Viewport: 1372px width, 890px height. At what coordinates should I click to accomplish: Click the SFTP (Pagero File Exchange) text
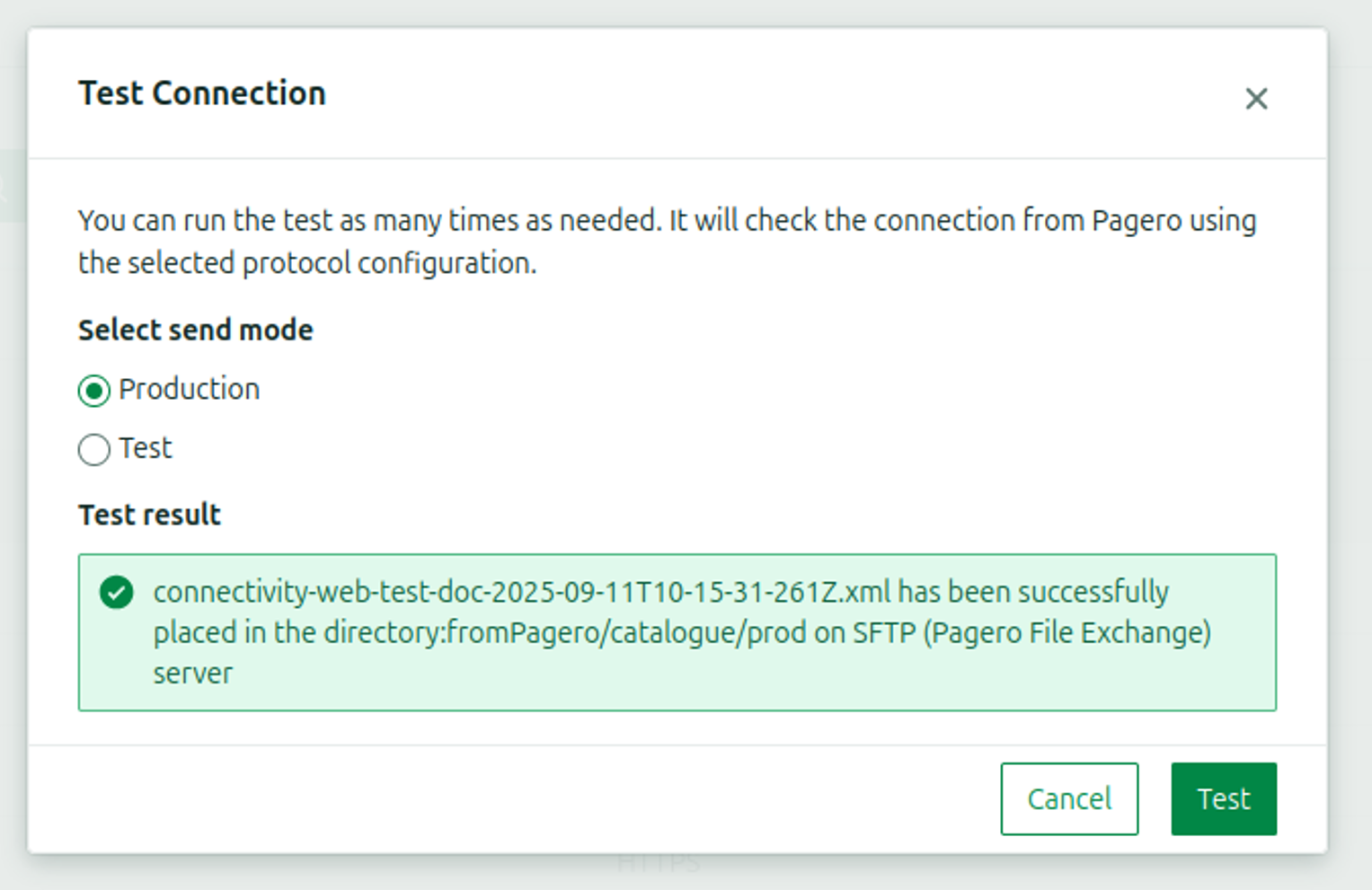coord(1031,633)
